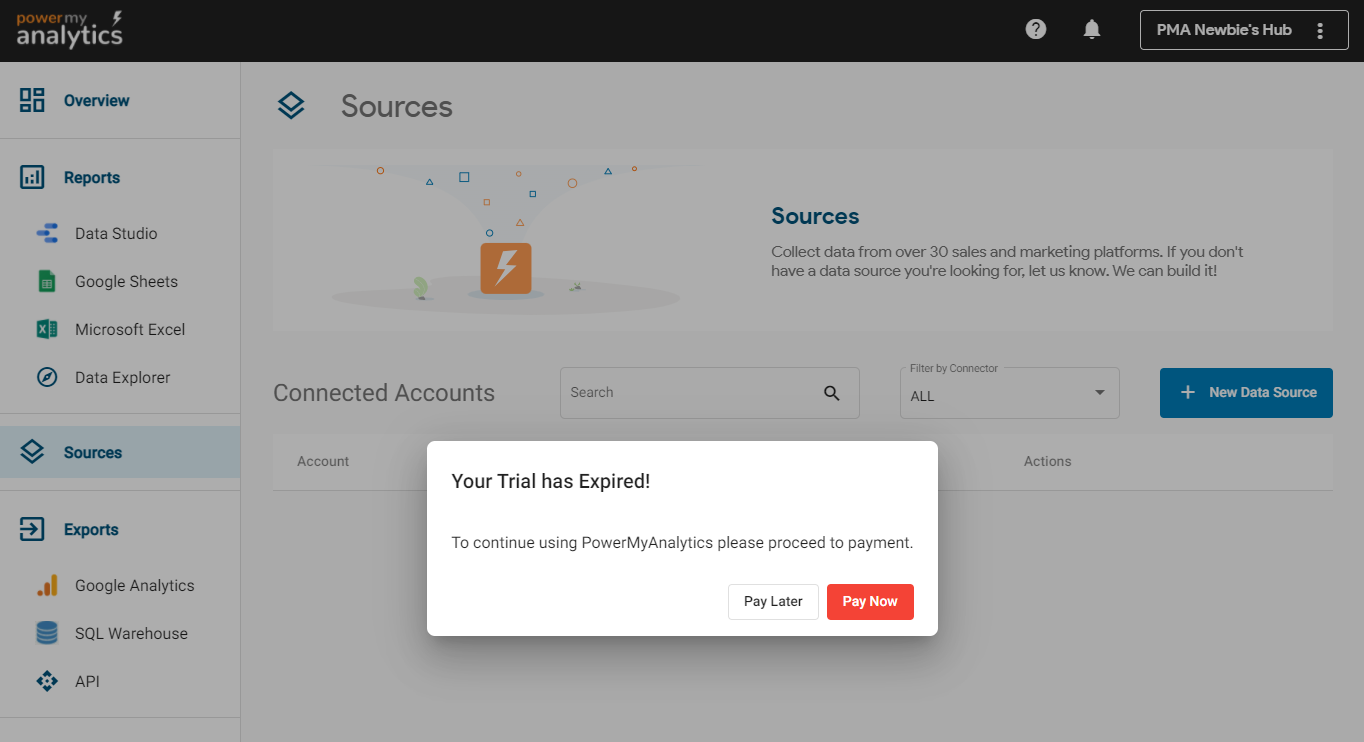Click the Google Analytics icon

47,586
